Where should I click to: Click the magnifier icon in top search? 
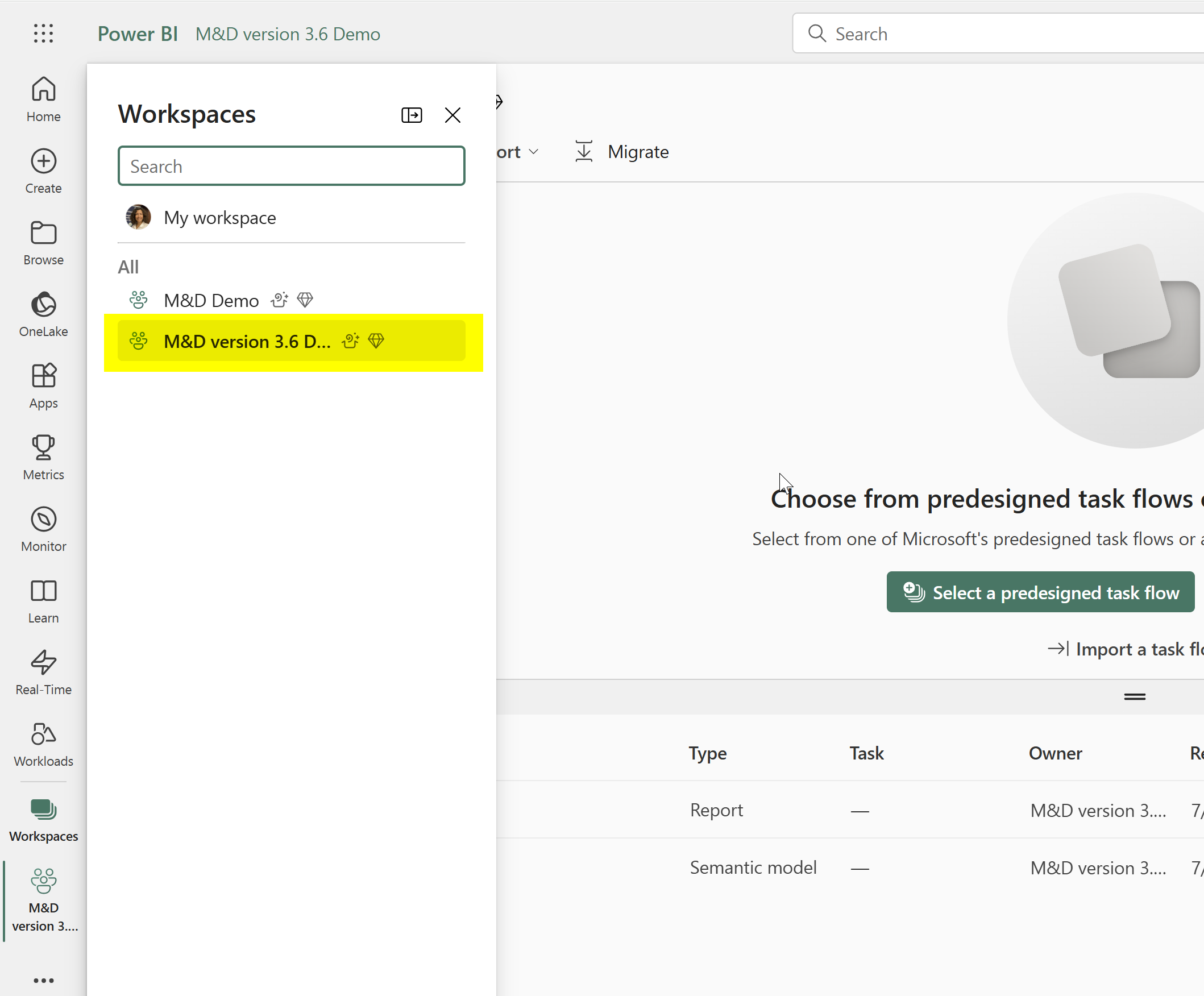tap(817, 34)
